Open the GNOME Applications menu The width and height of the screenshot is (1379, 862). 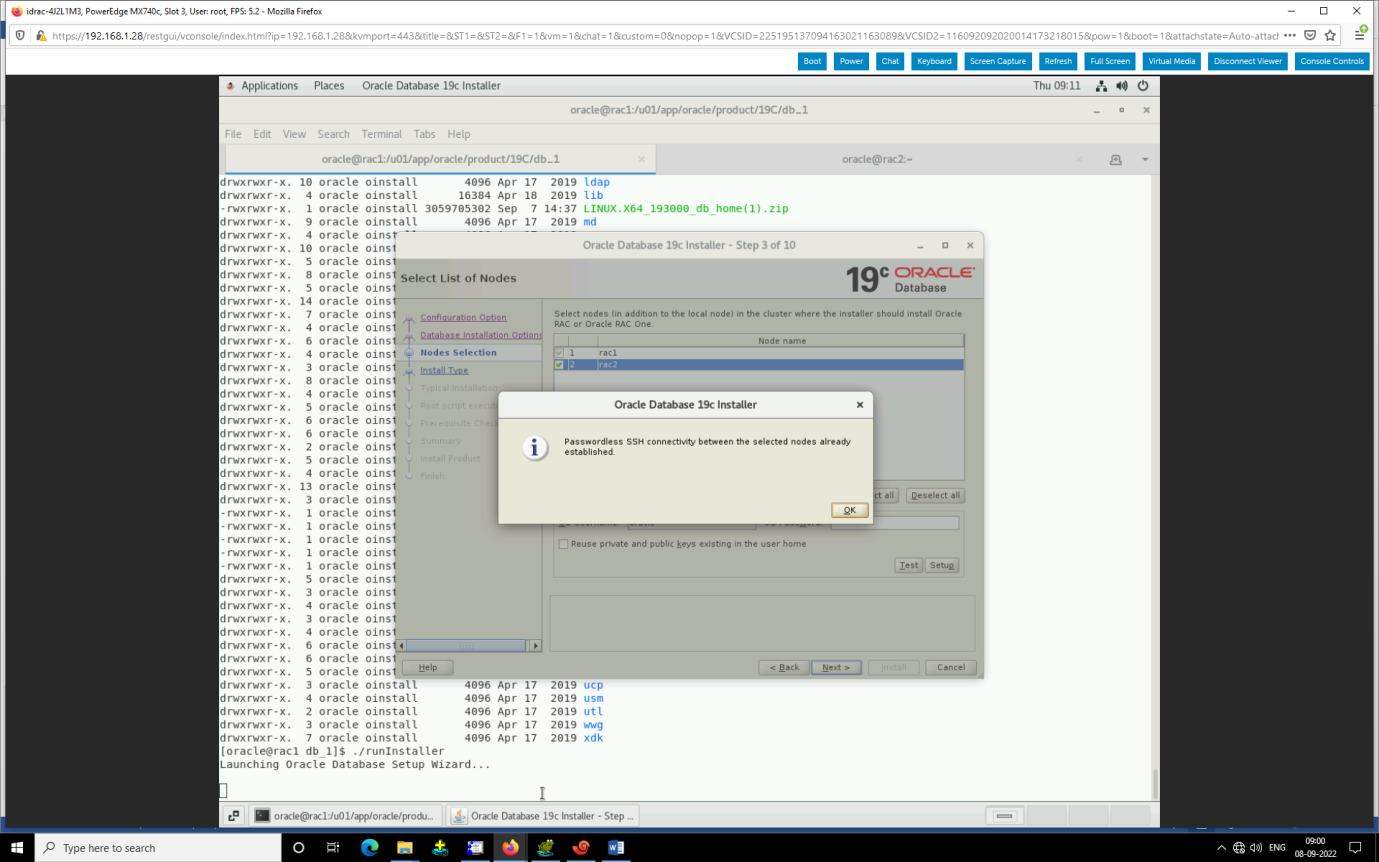[x=269, y=86]
